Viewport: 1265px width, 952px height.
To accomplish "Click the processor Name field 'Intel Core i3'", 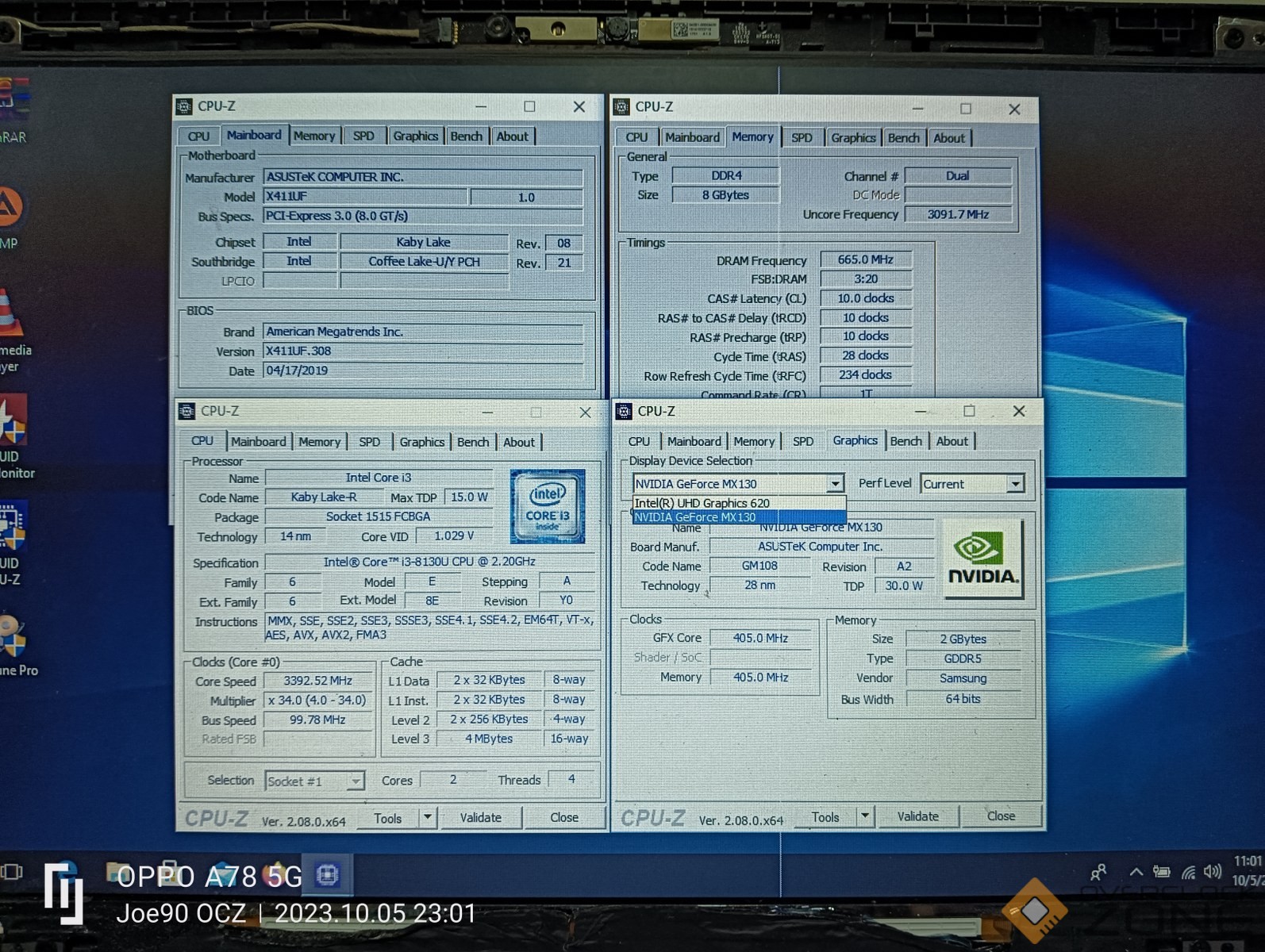I will coord(379,478).
